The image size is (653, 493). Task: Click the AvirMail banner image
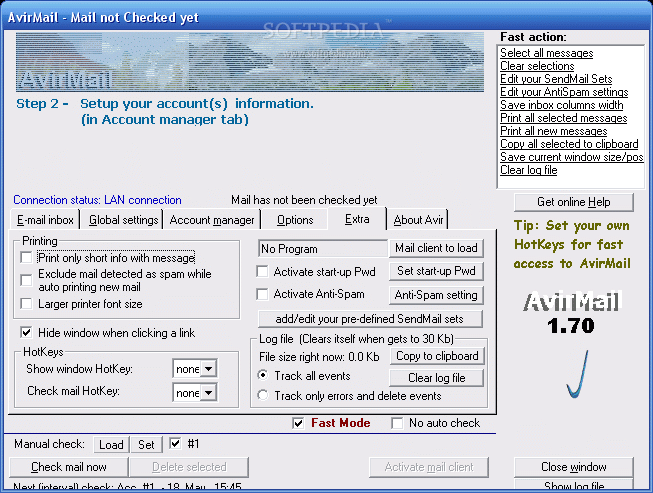click(x=250, y=62)
